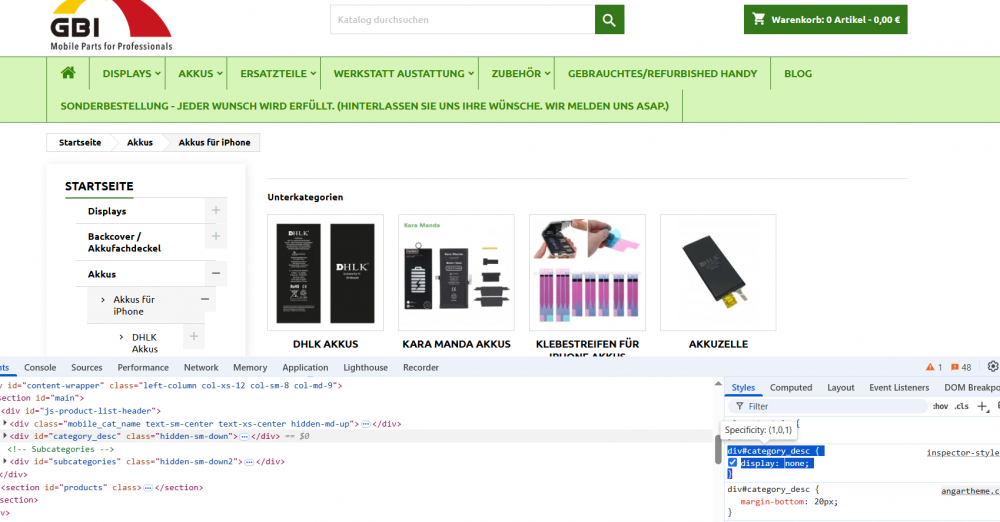Click the scroll-up arrow of elements panel
Viewport: 1000px width, 522px height.
[x=717, y=384]
